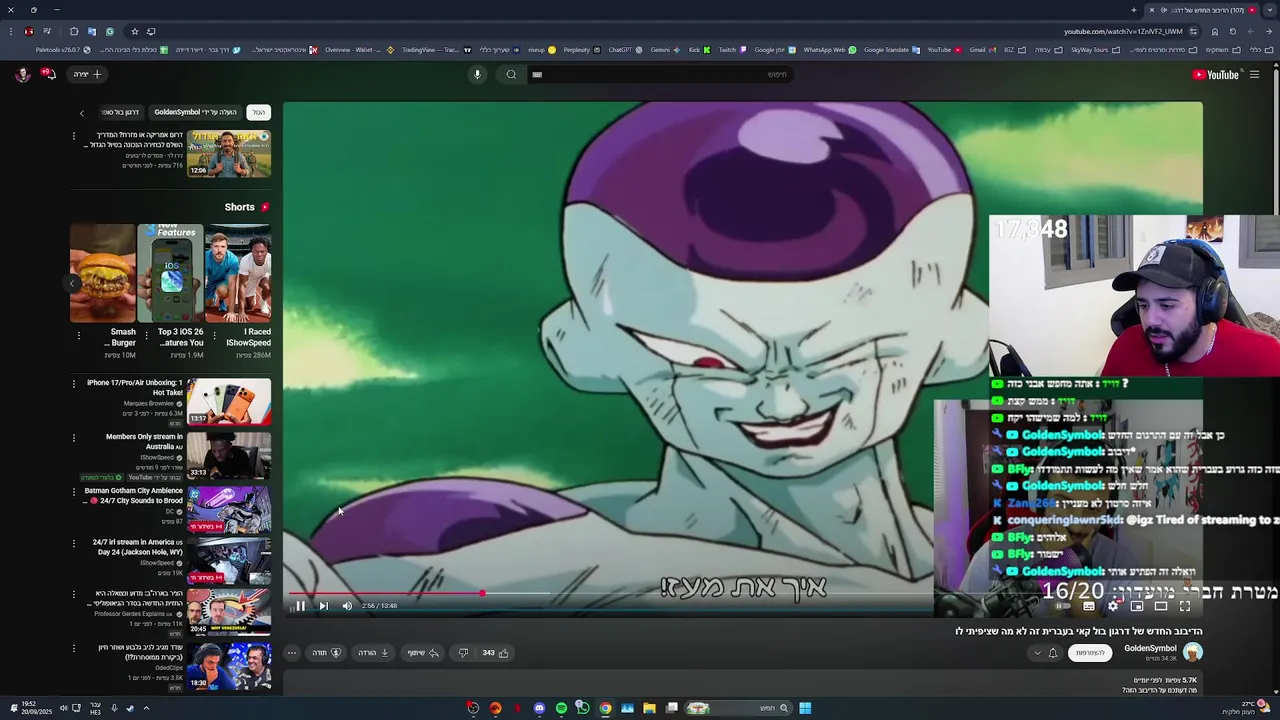Open File Explorer from the taskbar
The height and width of the screenshot is (720, 1280).
(649, 708)
